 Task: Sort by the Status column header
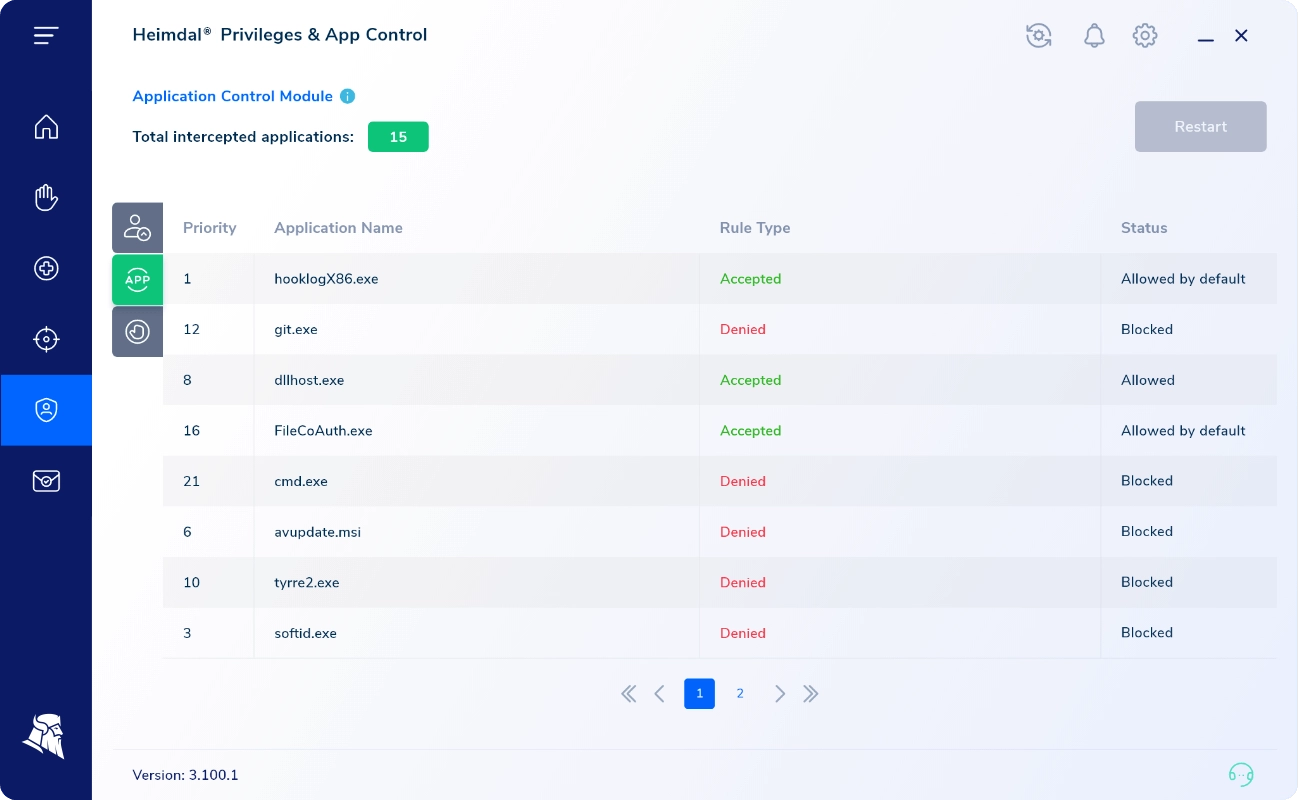[x=1144, y=228]
